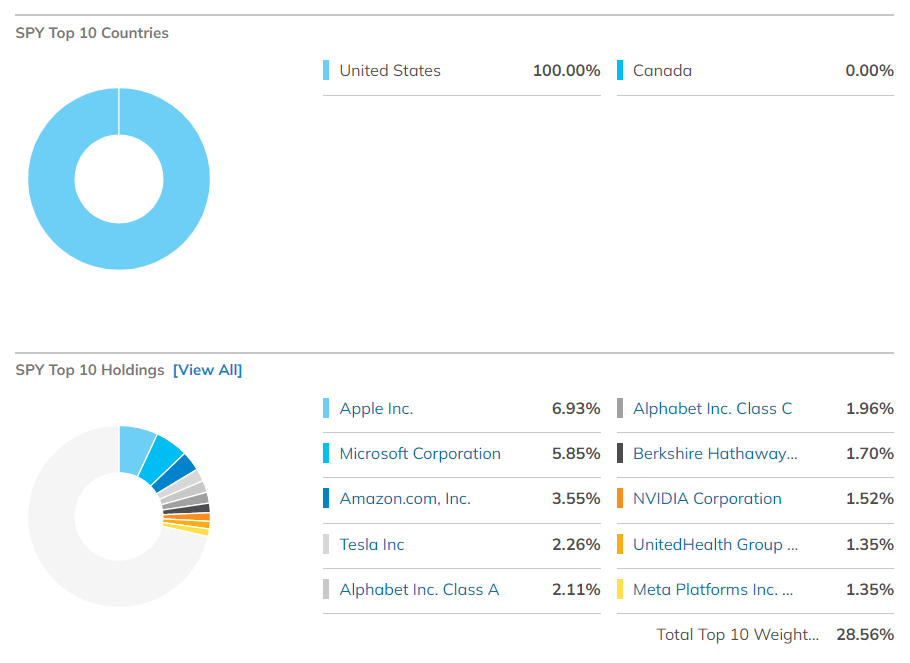Click the United States donut chart ring
Viewport: 910px width, 663px height.
(x=119, y=246)
